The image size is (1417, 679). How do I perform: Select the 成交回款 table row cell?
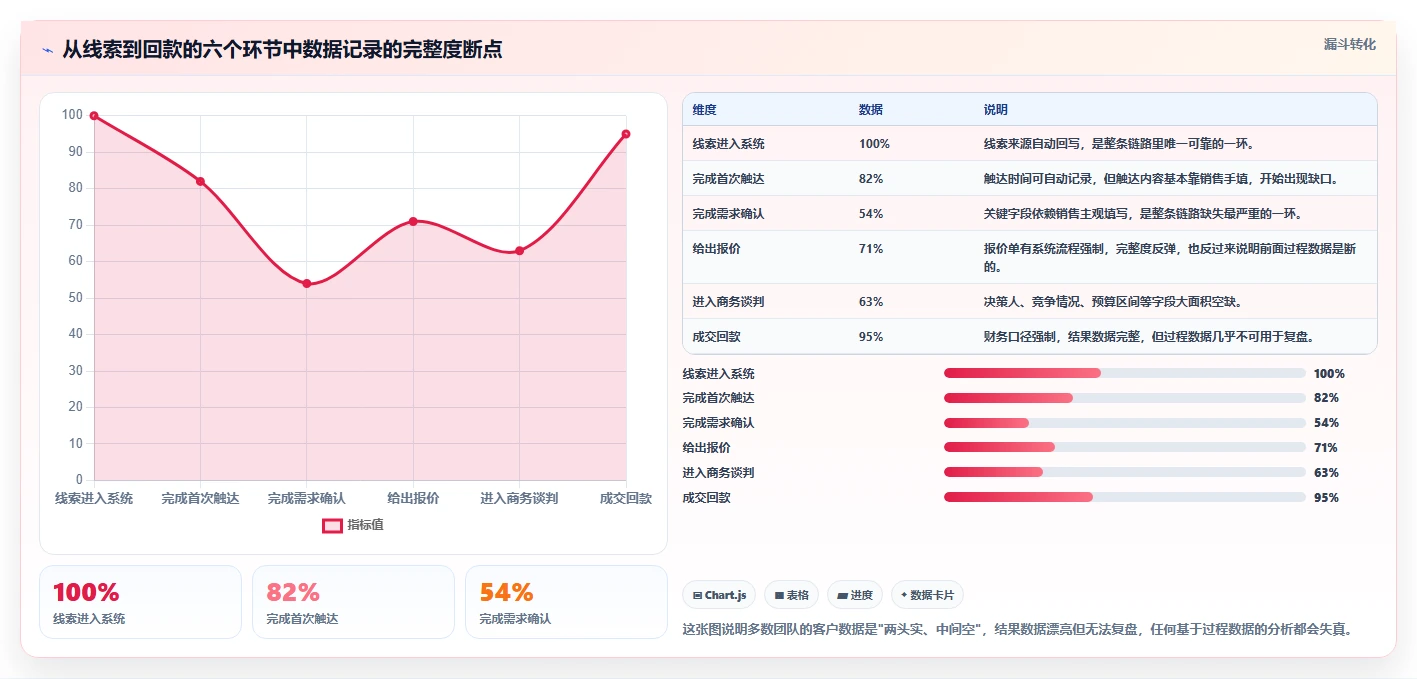pos(716,337)
